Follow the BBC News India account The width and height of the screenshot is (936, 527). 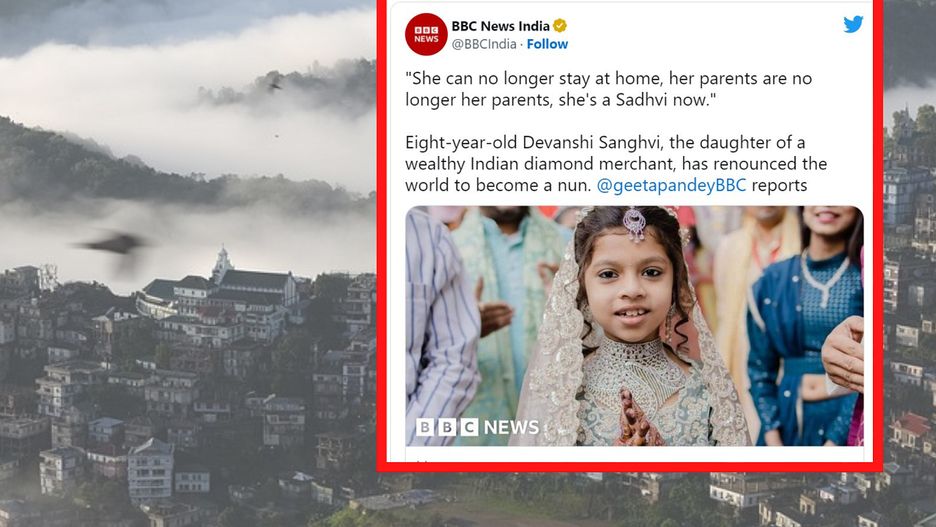click(547, 44)
